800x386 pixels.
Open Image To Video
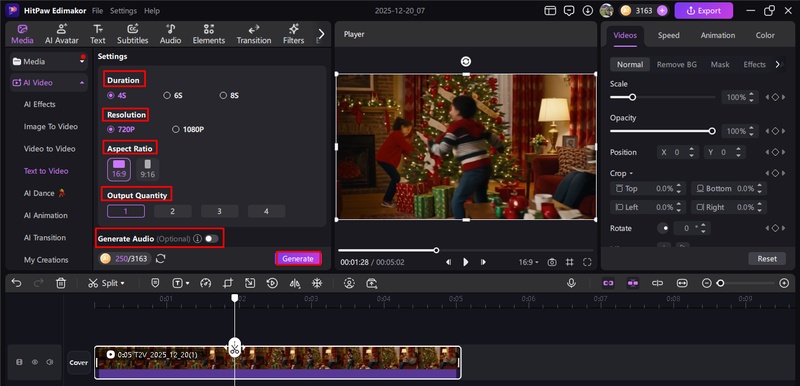click(51, 126)
